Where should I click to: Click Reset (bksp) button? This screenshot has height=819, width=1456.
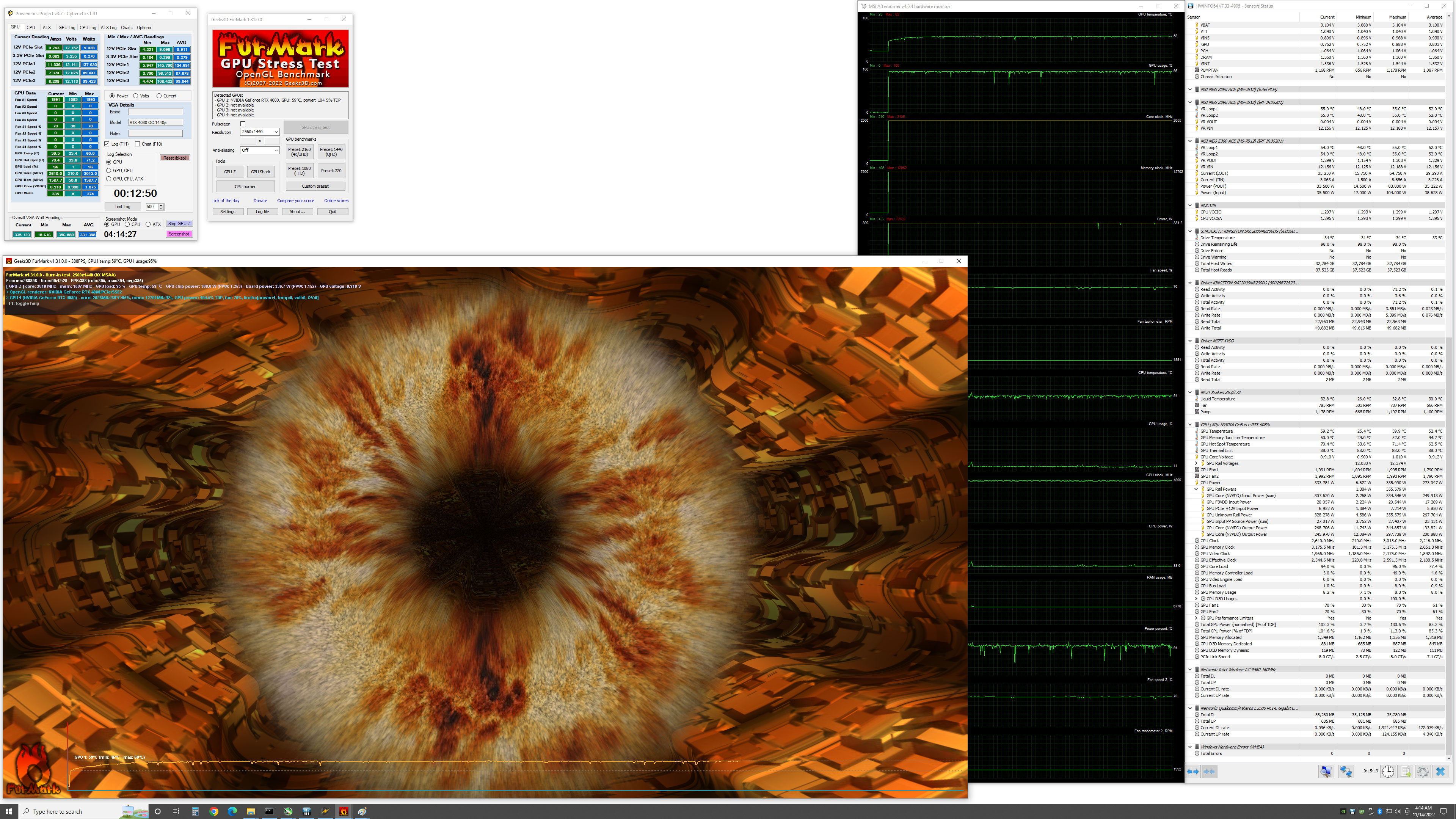tap(175, 158)
